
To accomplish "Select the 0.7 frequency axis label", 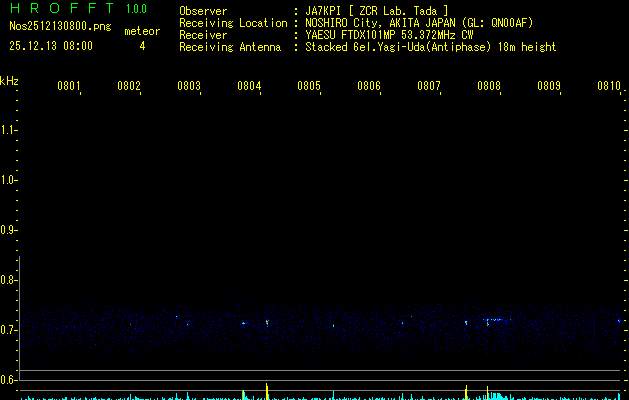I will [x=9, y=330].
